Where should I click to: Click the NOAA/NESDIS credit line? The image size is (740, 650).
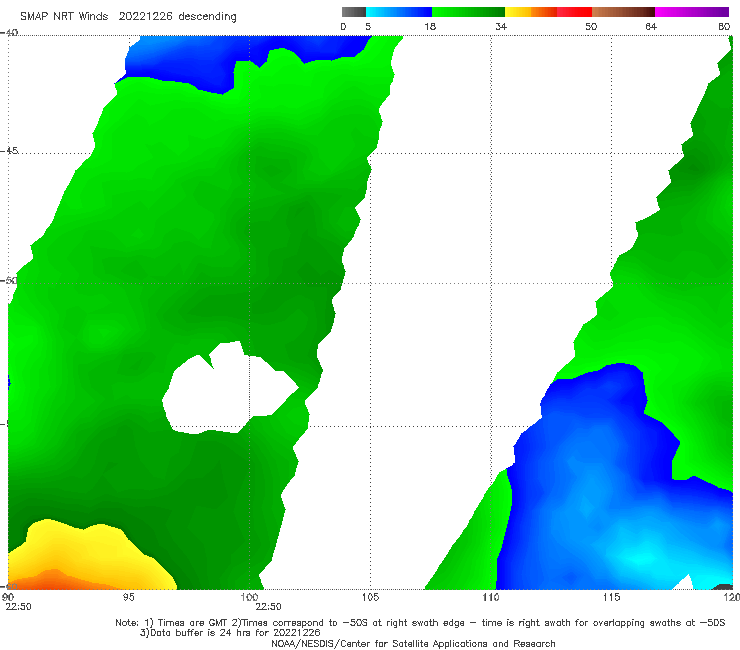click(413, 644)
